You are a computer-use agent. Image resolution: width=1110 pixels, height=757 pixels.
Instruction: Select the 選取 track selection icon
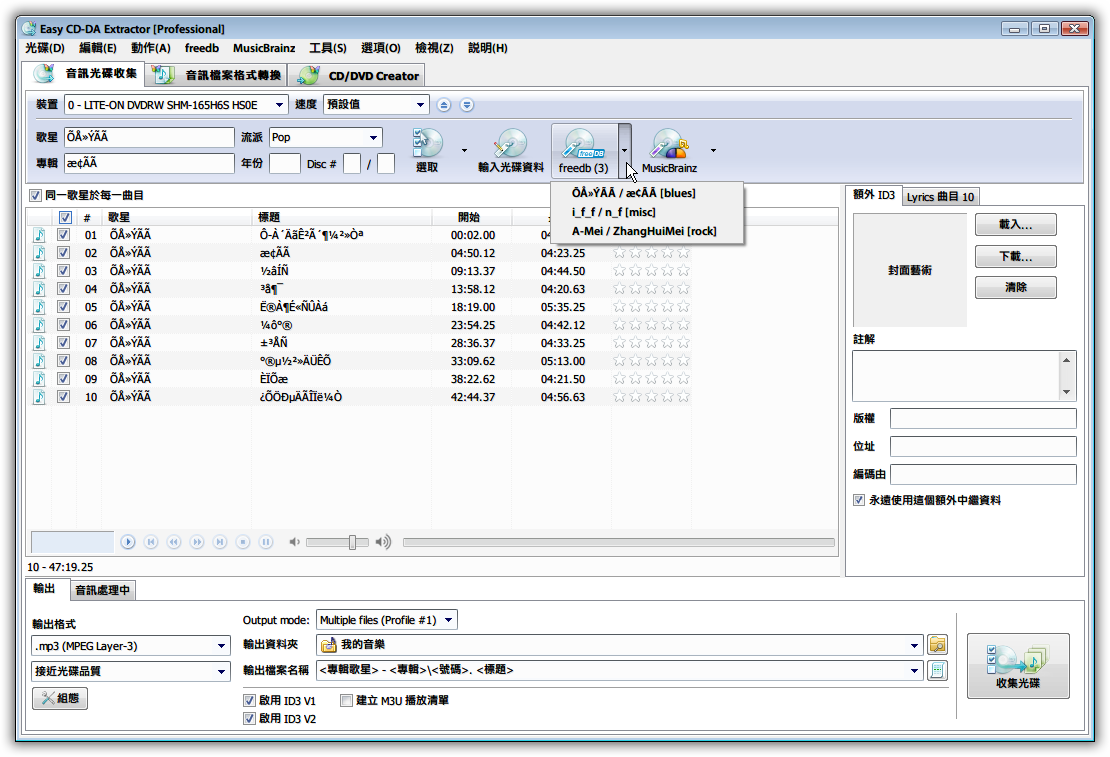[x=428, y=145]
